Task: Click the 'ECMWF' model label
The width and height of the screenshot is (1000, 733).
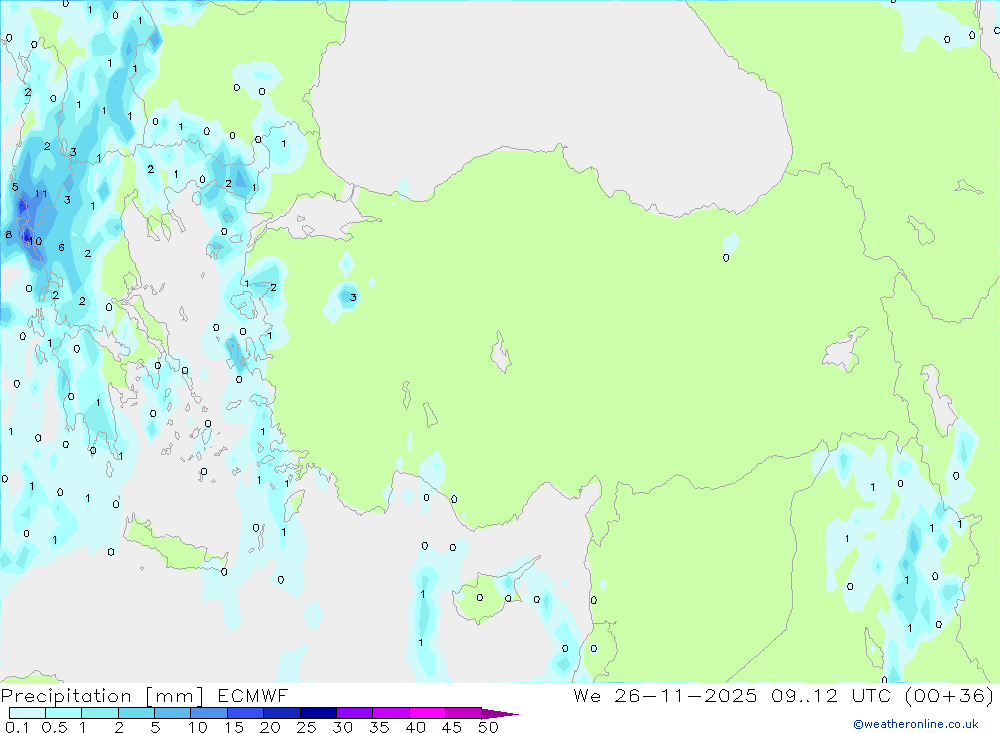Action: tap(253, 696)
